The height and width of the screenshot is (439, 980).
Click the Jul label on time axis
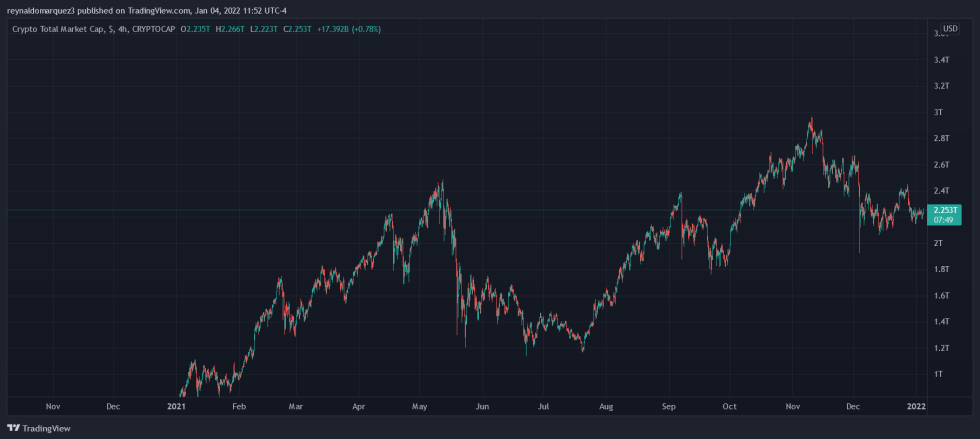543,406
